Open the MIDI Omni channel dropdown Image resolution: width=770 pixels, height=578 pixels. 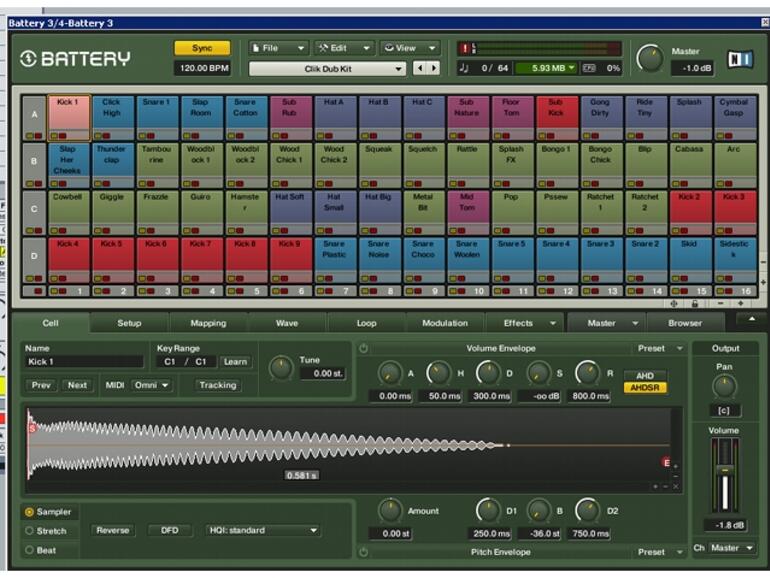coord(151,385)
